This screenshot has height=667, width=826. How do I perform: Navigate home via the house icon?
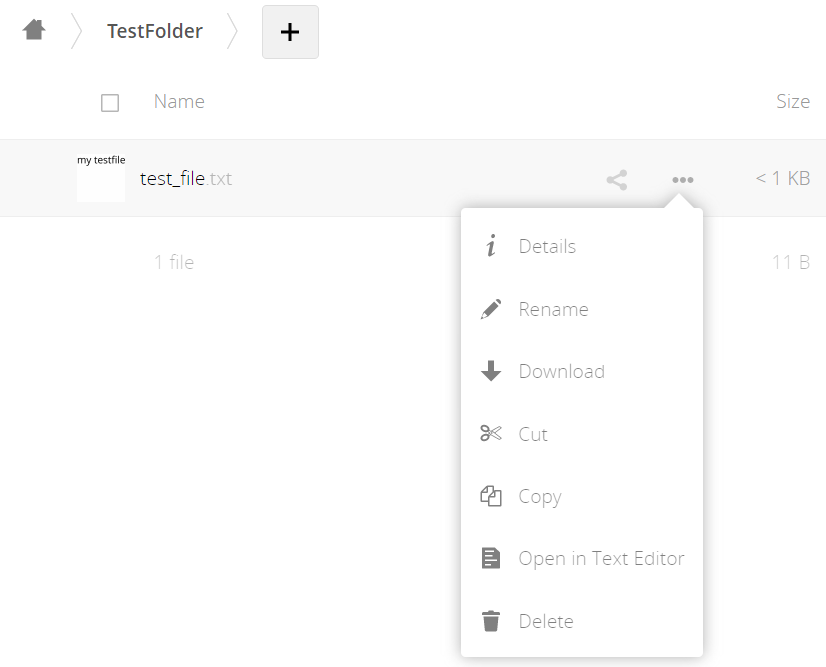pyautogui.click(x=34, y=30)
